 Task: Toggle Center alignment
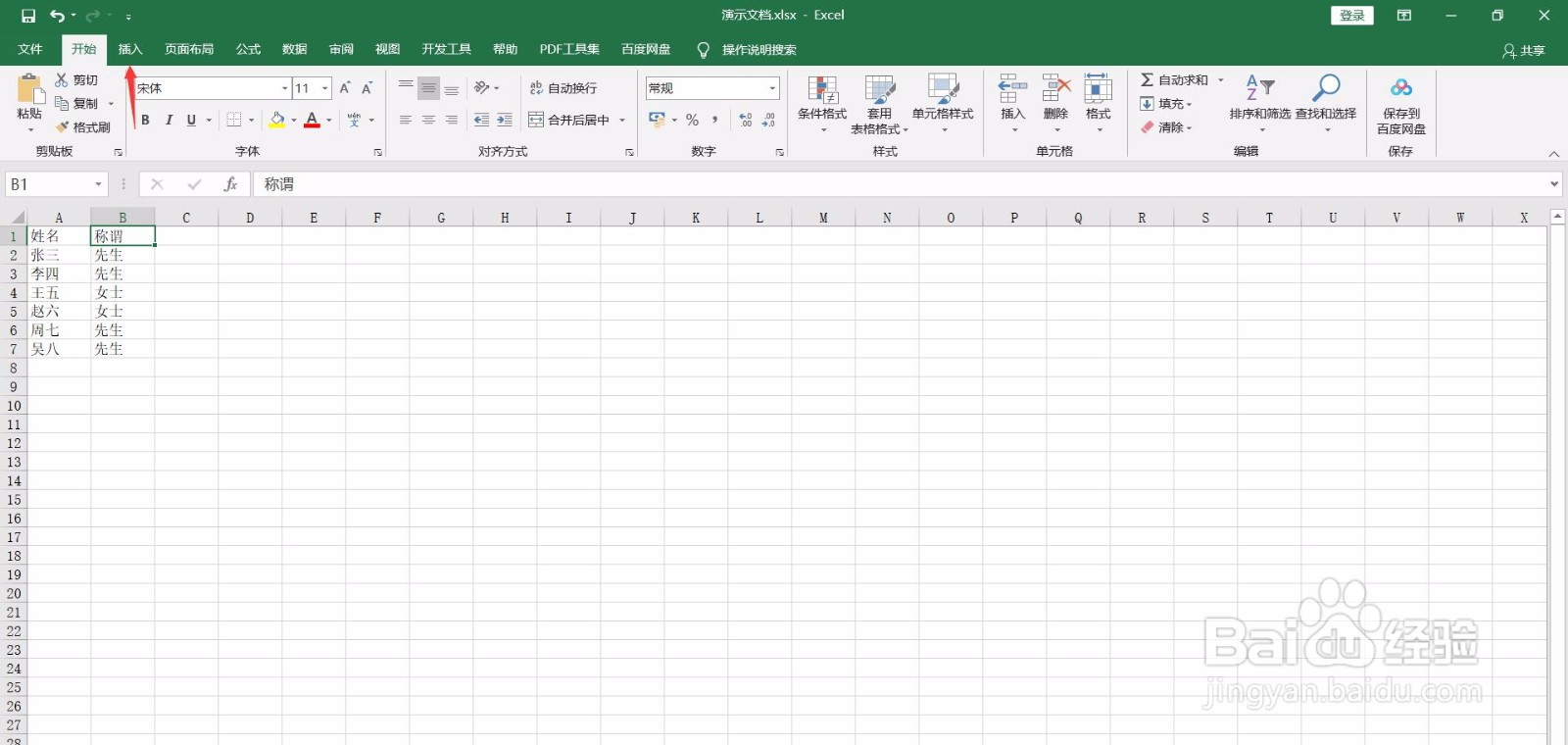pyautogui.click(x=428, y=120)
